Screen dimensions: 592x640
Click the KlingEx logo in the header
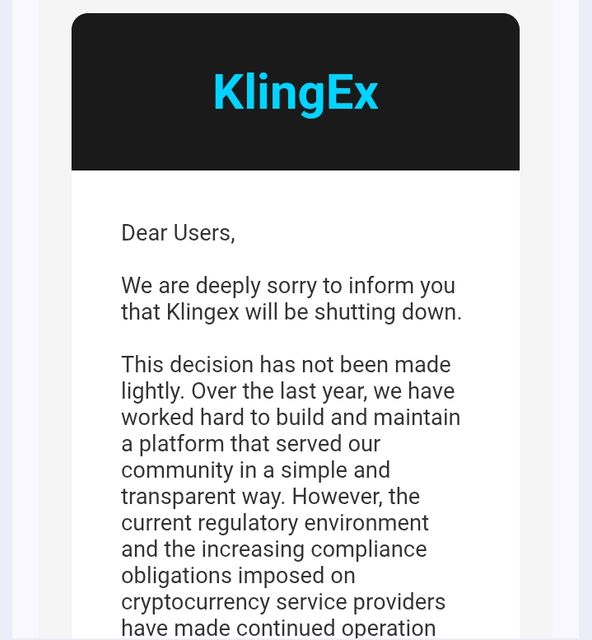click(x=296, y=93)
